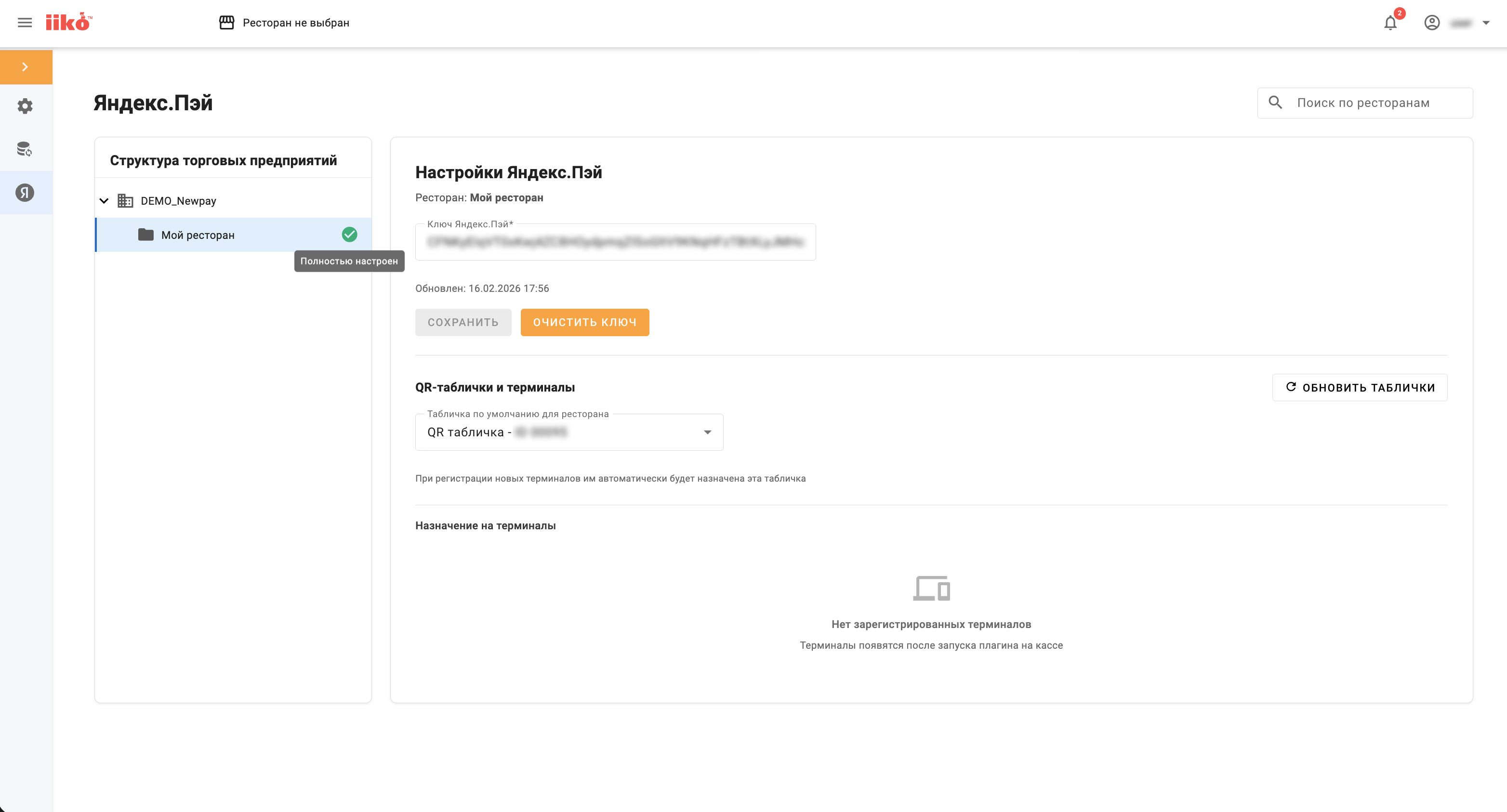Open the user account dropdown arrow
Screen dimensions: 1507x812
tap(1486, 23)
